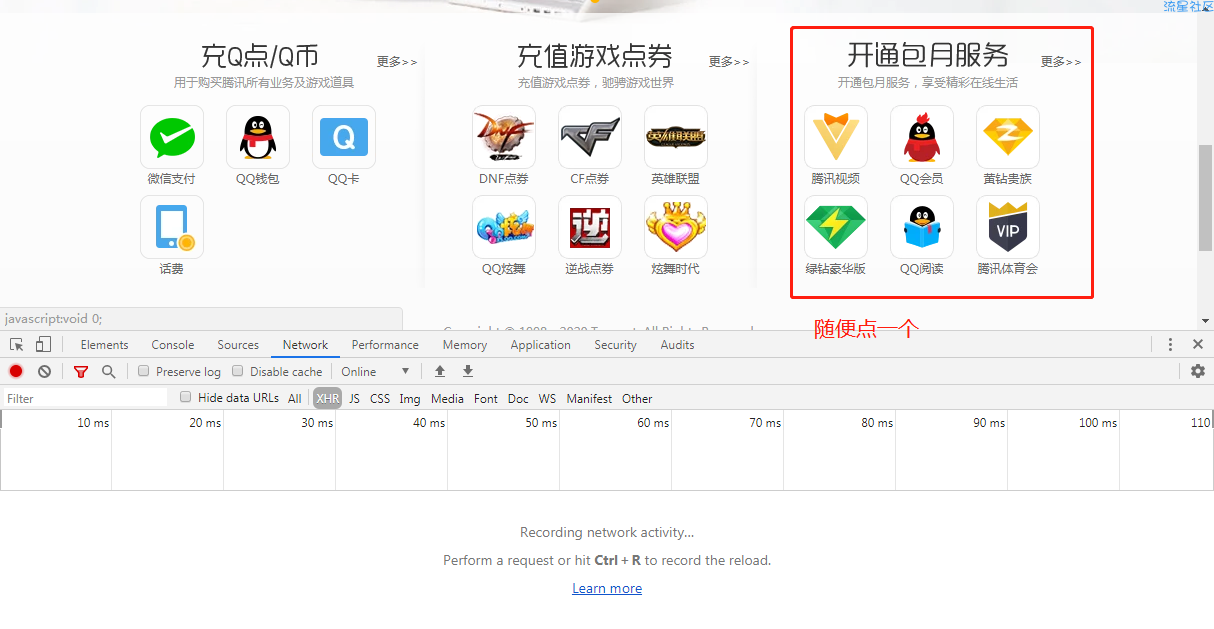Toggle the device toolbar icon
The height and width of the screenshot is (629, 1214).
43,344
